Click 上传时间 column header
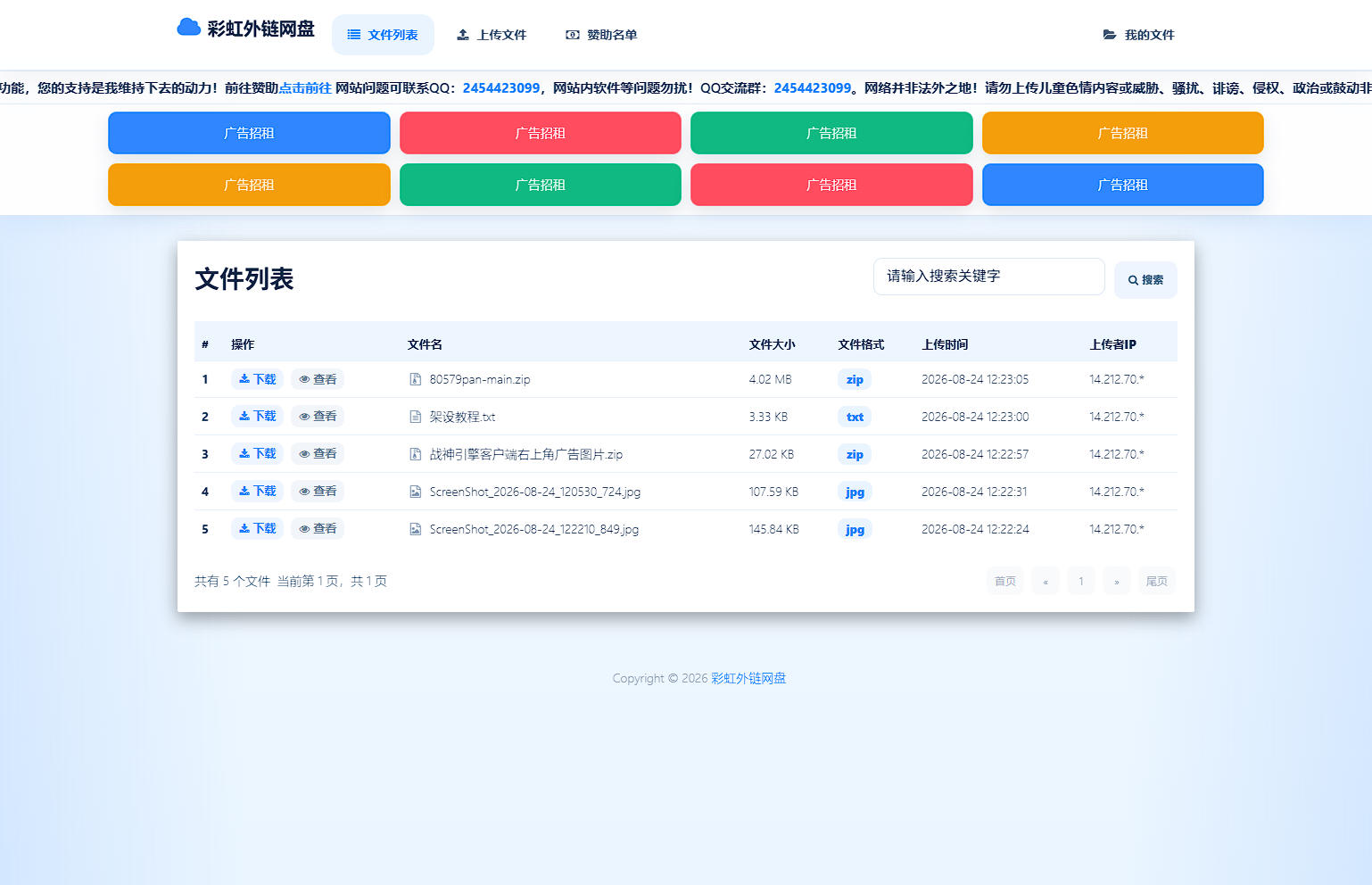1372x885 pixels. coord(945,344)
